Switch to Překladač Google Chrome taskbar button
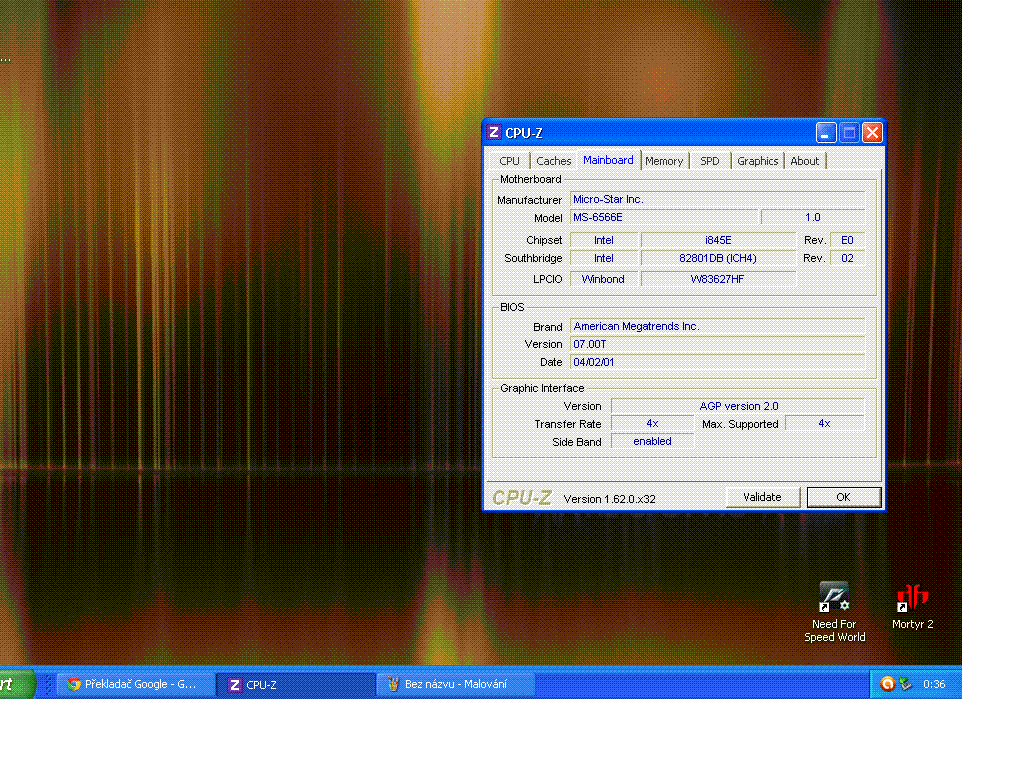This screenshot has height=768, width=1024. [137, 684]
